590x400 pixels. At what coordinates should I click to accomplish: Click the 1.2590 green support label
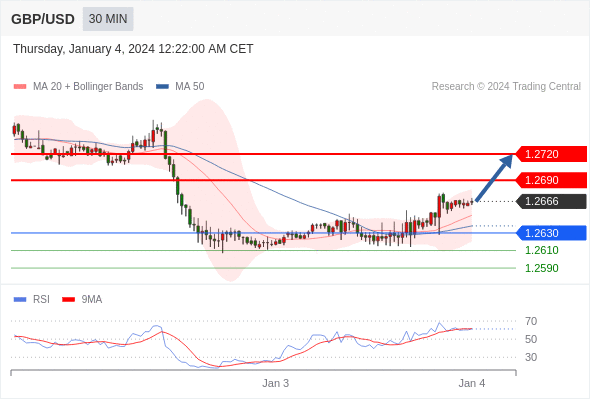point(542,268)
